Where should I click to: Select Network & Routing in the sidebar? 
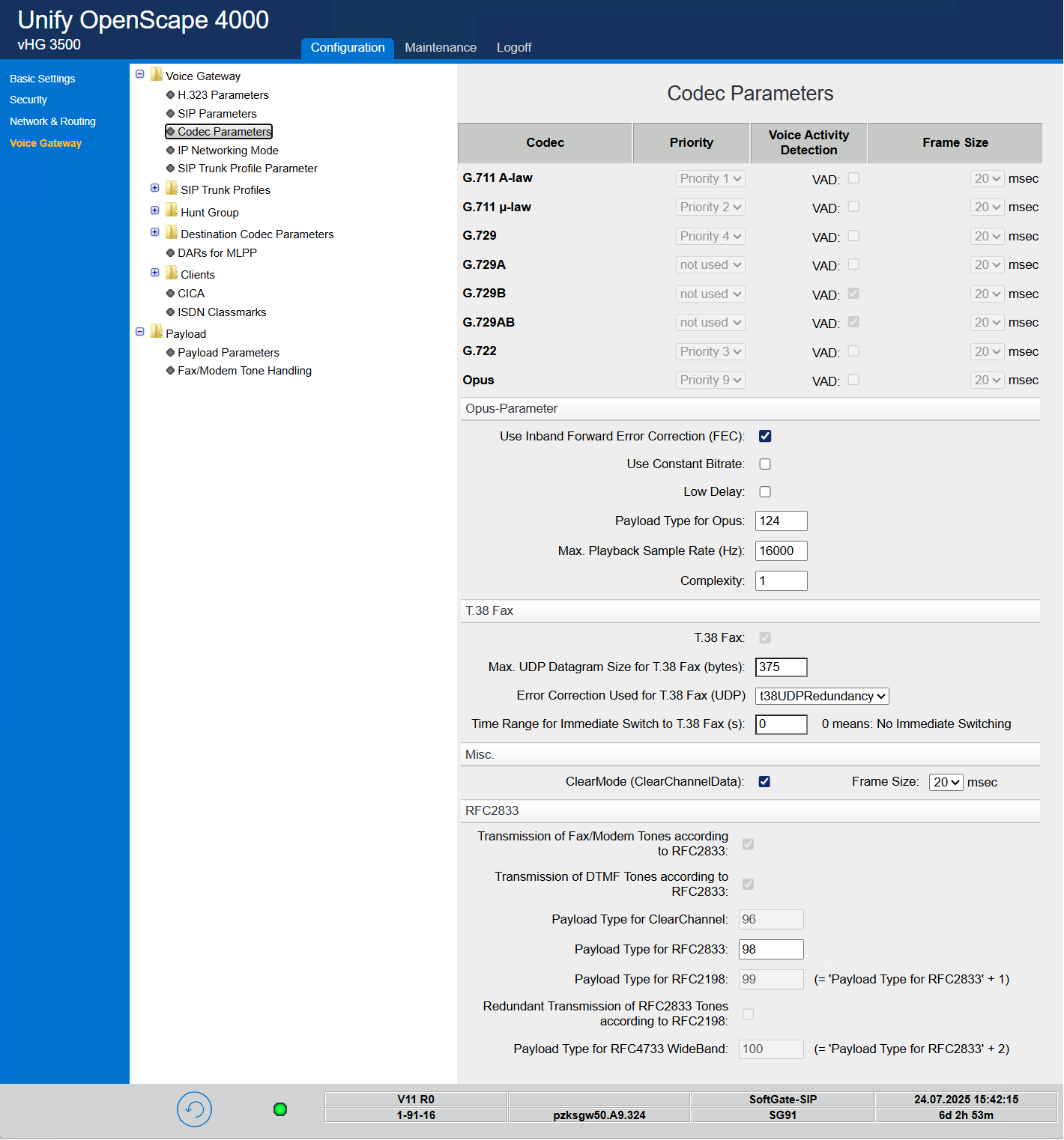pos(52,121)
